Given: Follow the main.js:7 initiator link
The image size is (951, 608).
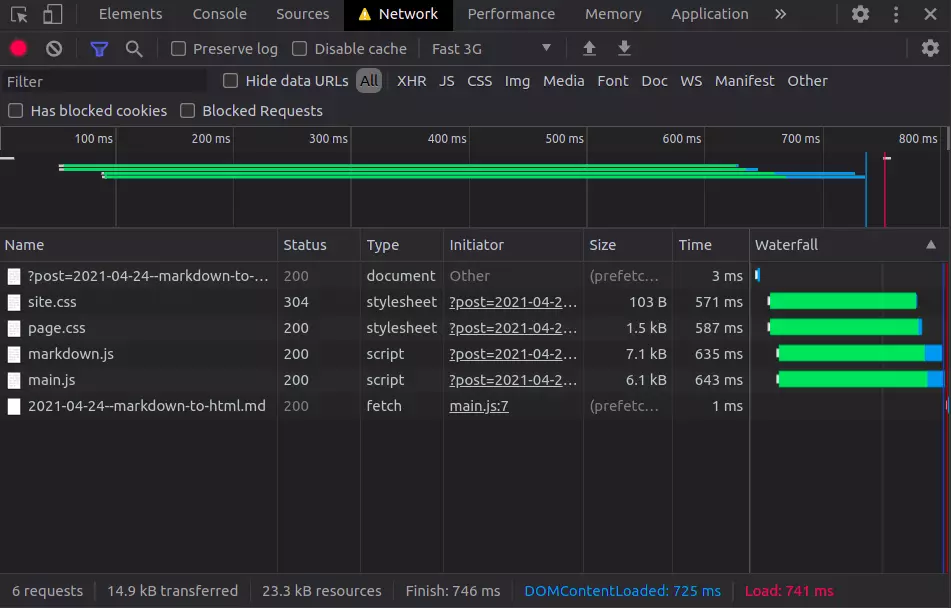Looking at the screenshot, I should tap(479, 406).
